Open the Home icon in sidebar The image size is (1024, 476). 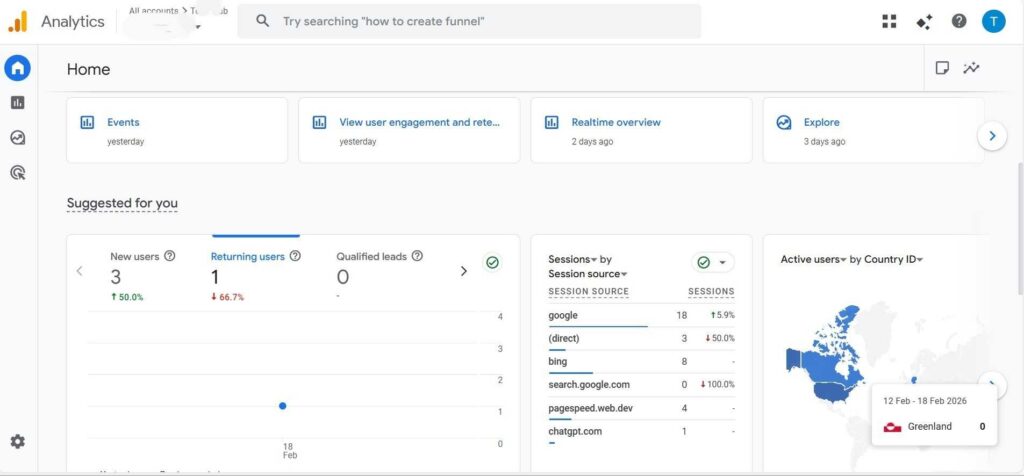click(x=18, y=68)
